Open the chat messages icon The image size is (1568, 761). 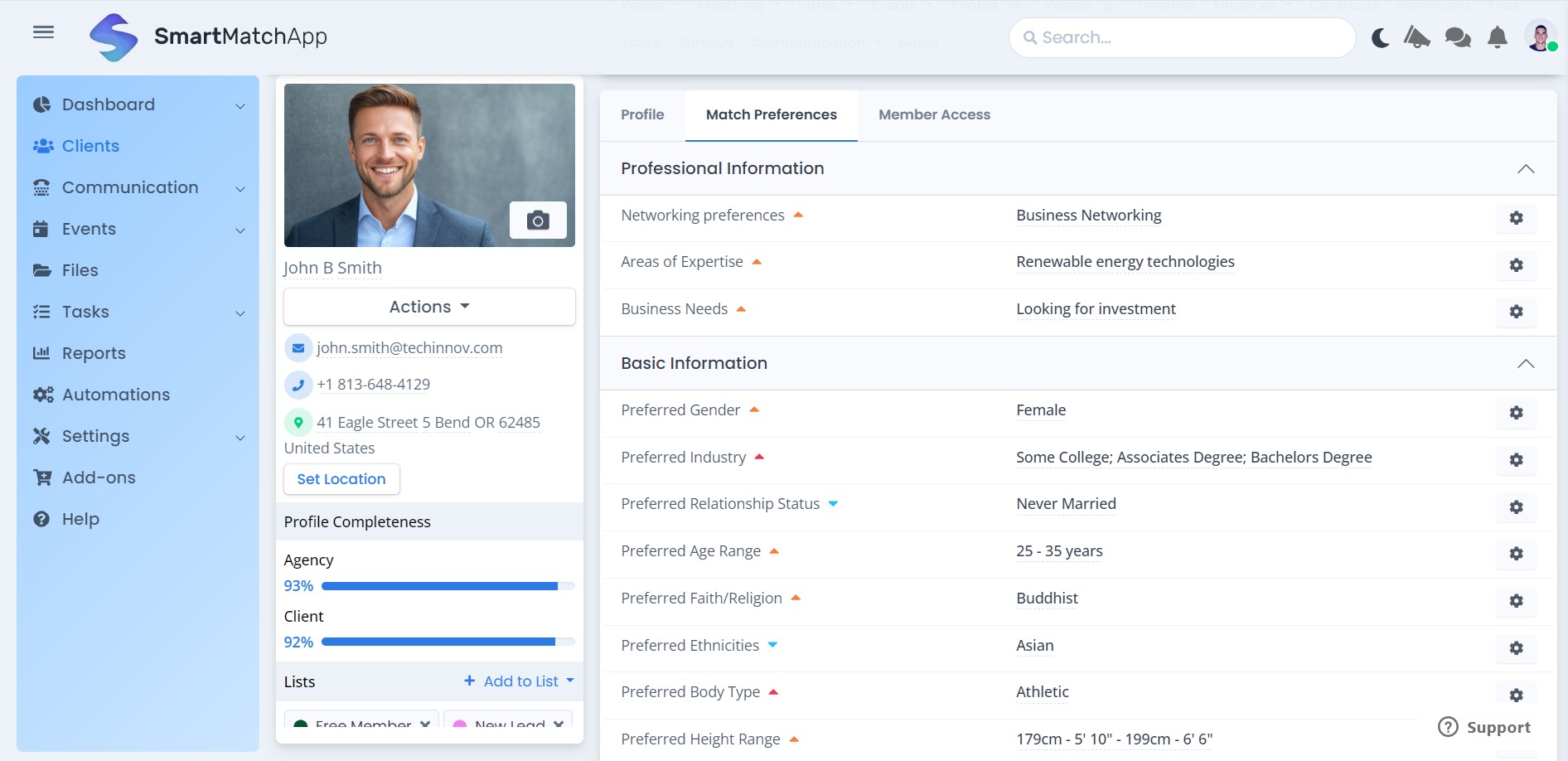point(1456,37)
